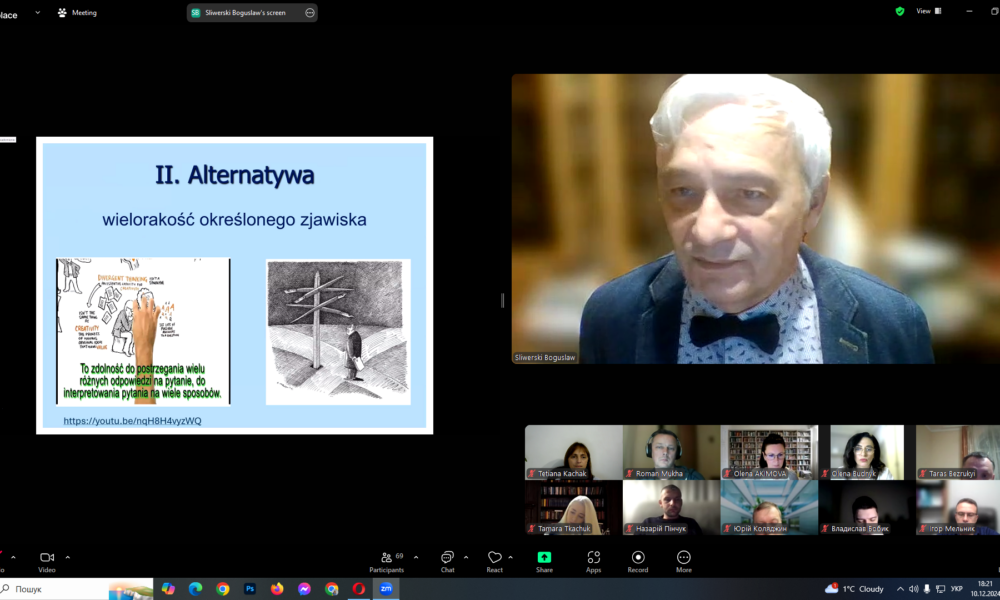Select Tamara Tkachuk's video tile
Image resolution: width=1000 pixels, height=600 pixels.
[x=573, y=508]
